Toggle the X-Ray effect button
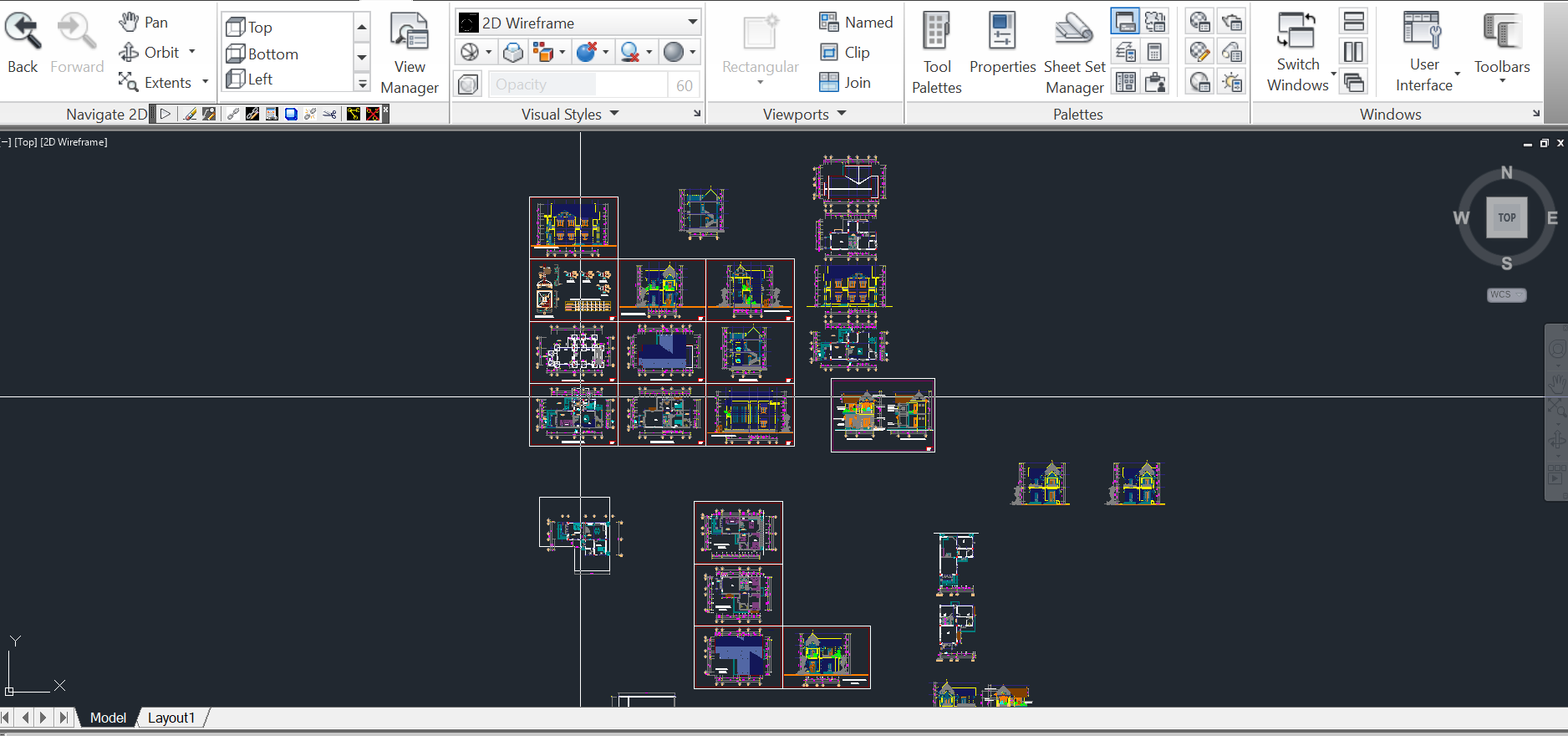The width and height of the screenshot is (1568, 736). coord(469,84)
